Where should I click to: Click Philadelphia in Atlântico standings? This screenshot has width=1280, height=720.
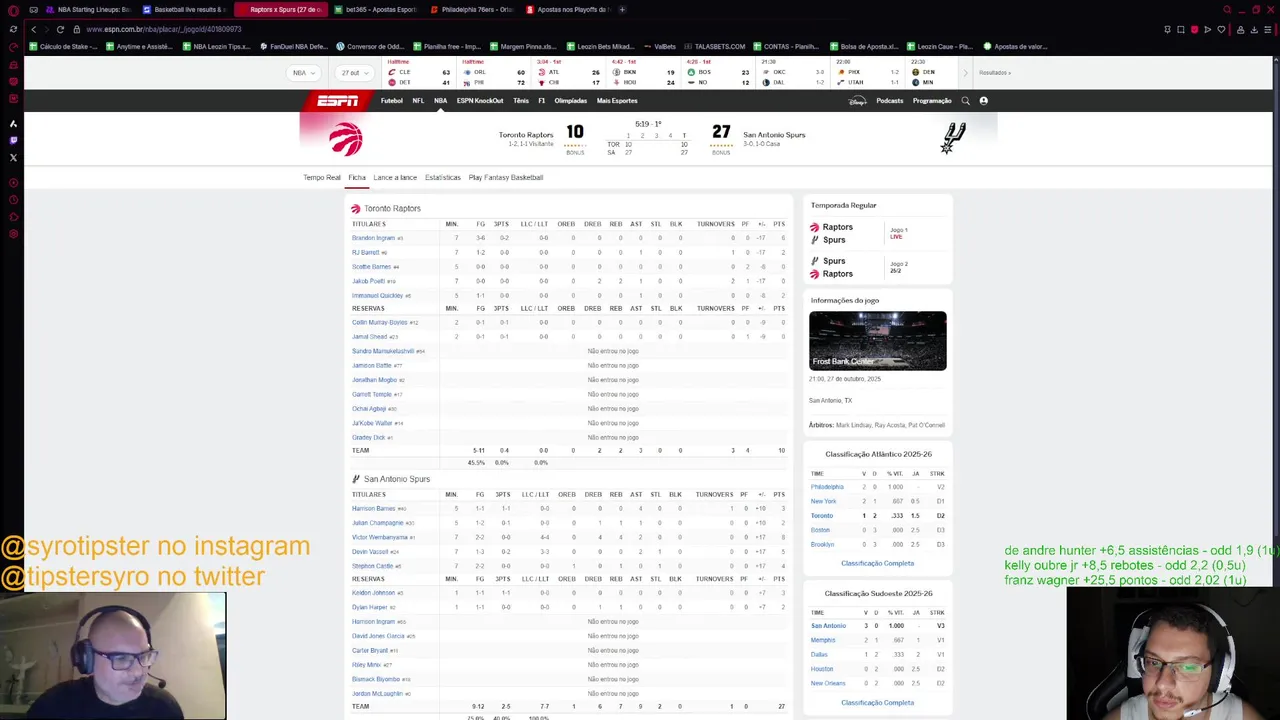point(827,487)
